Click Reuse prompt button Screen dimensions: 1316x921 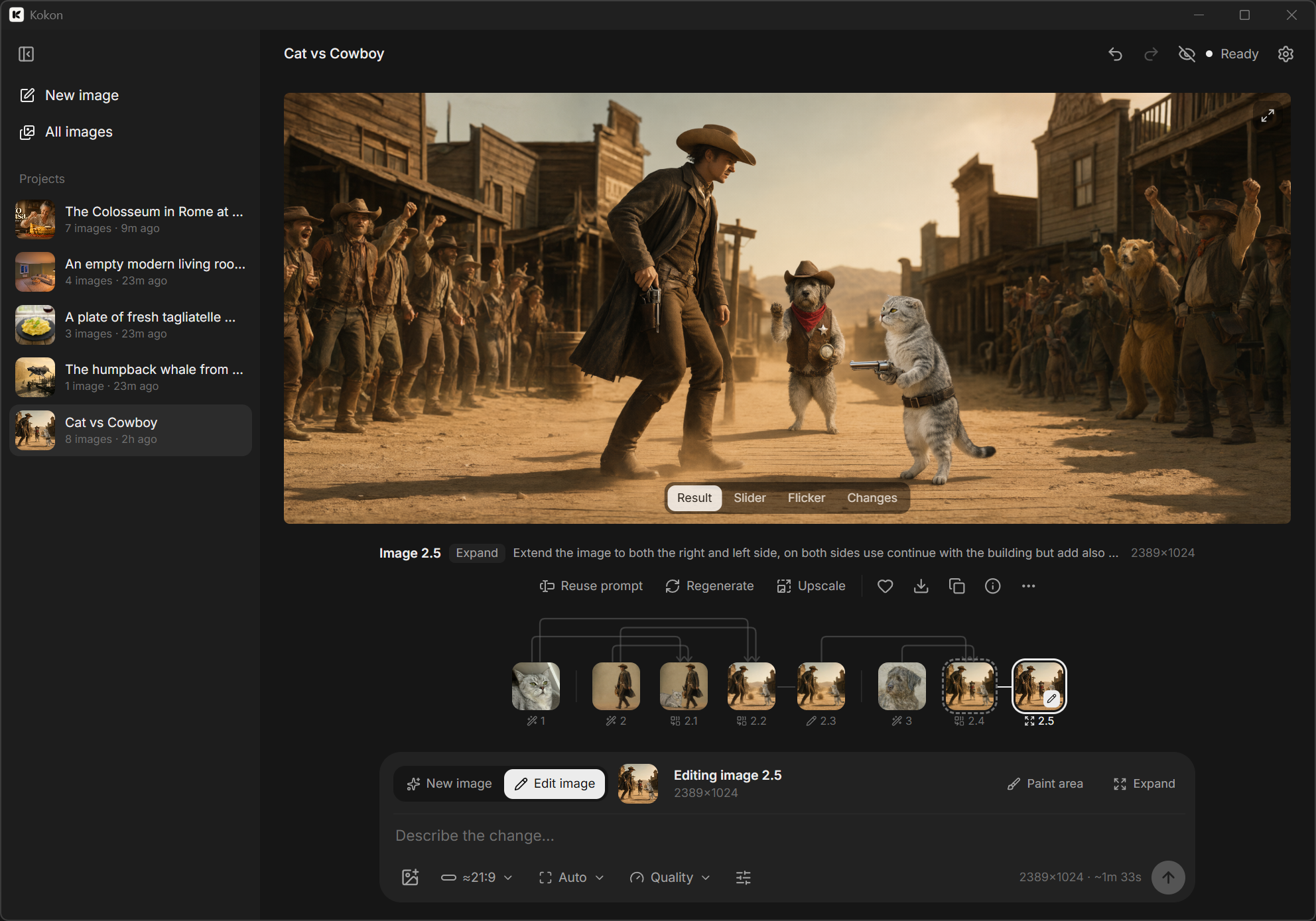tap(591, 586)
